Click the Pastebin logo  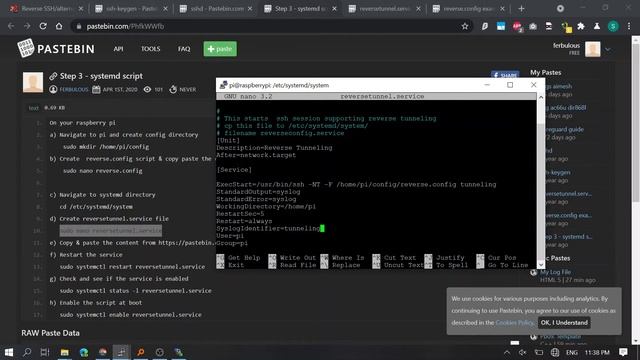click(56, 49)
